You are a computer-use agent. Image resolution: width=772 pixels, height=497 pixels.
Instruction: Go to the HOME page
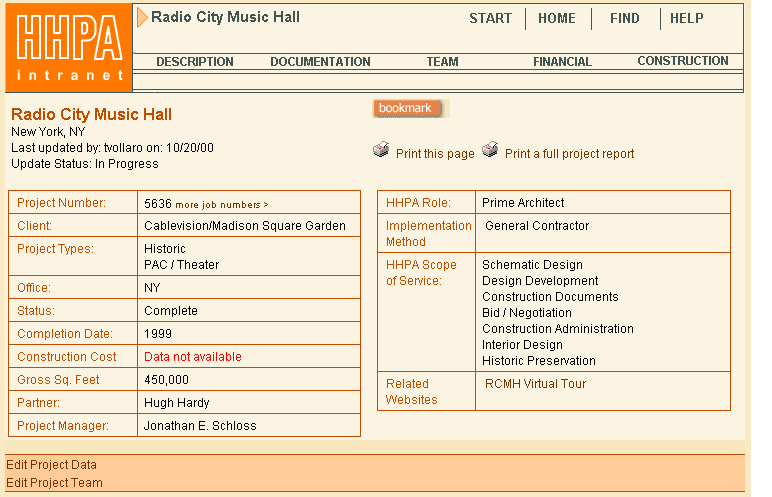557,18
